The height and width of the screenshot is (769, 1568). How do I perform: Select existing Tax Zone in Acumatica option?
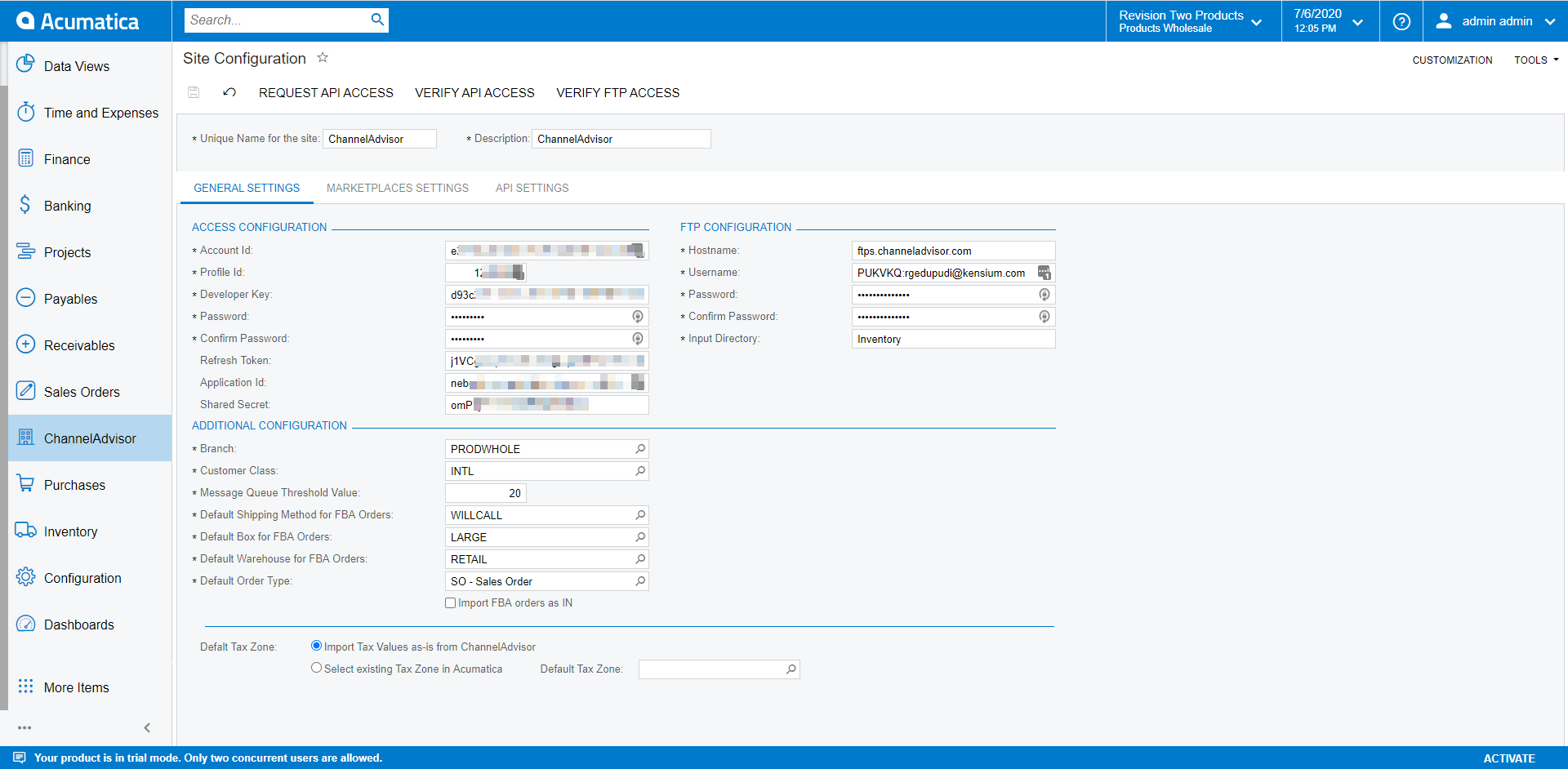pos(316,668)
